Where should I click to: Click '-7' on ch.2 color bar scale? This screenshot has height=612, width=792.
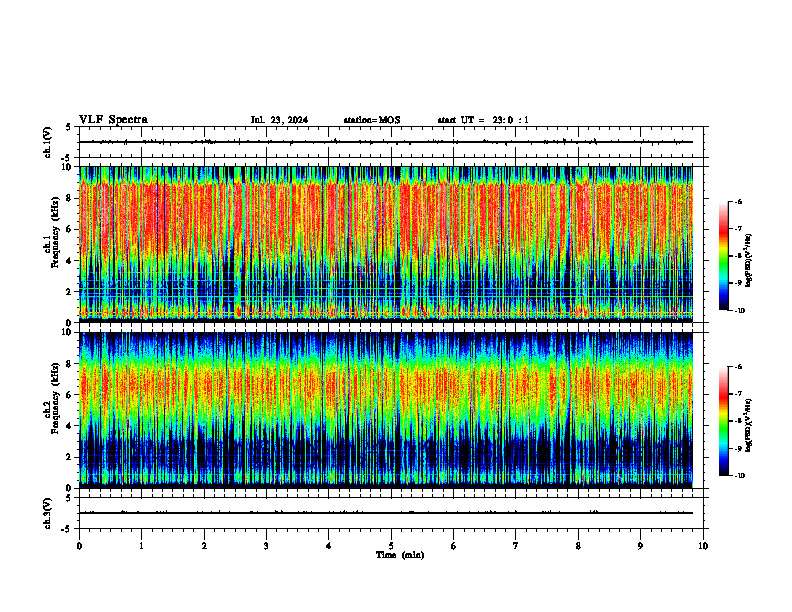tap(737, 394)
